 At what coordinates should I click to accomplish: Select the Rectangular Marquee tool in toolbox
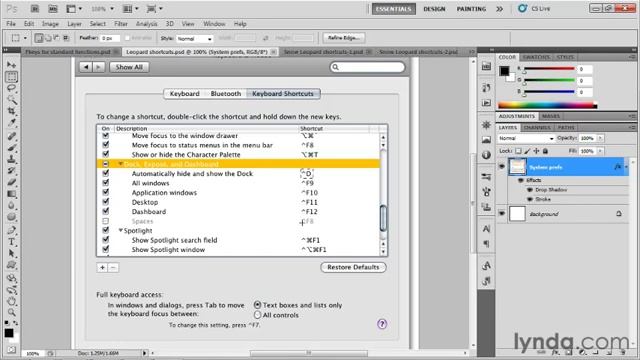[11, 77]
